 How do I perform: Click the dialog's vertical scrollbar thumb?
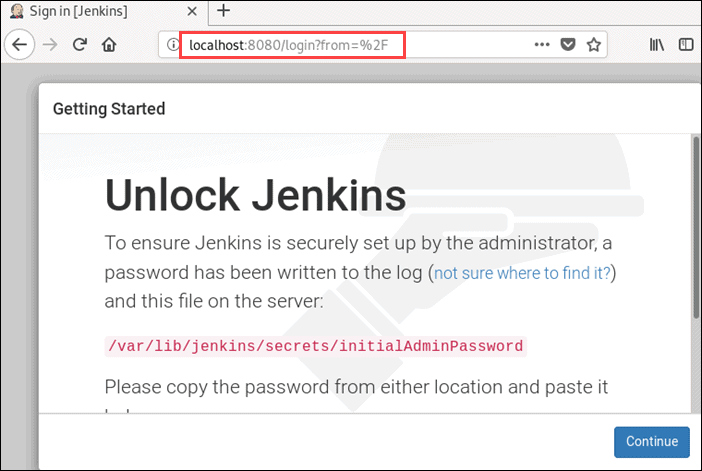pyautogui.click(x=696, y=227)
